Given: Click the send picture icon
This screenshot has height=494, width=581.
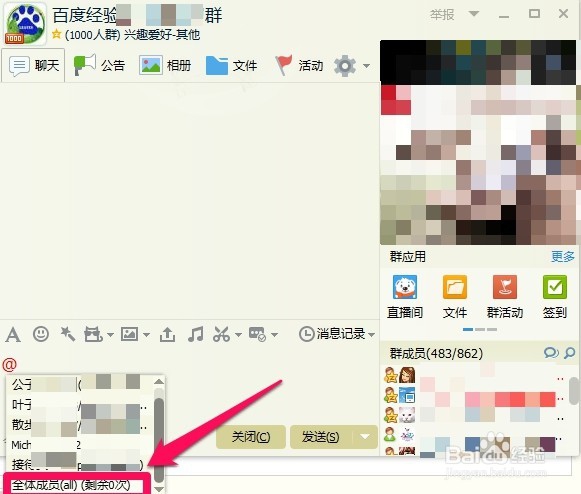Looking at the screenshot, I should 129,334.
